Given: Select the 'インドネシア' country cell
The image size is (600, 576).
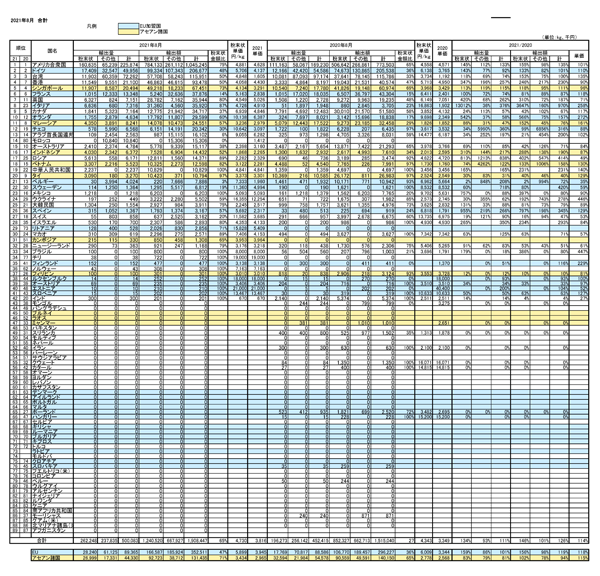Looking at the screenshot, I should [x=52, y=152].
